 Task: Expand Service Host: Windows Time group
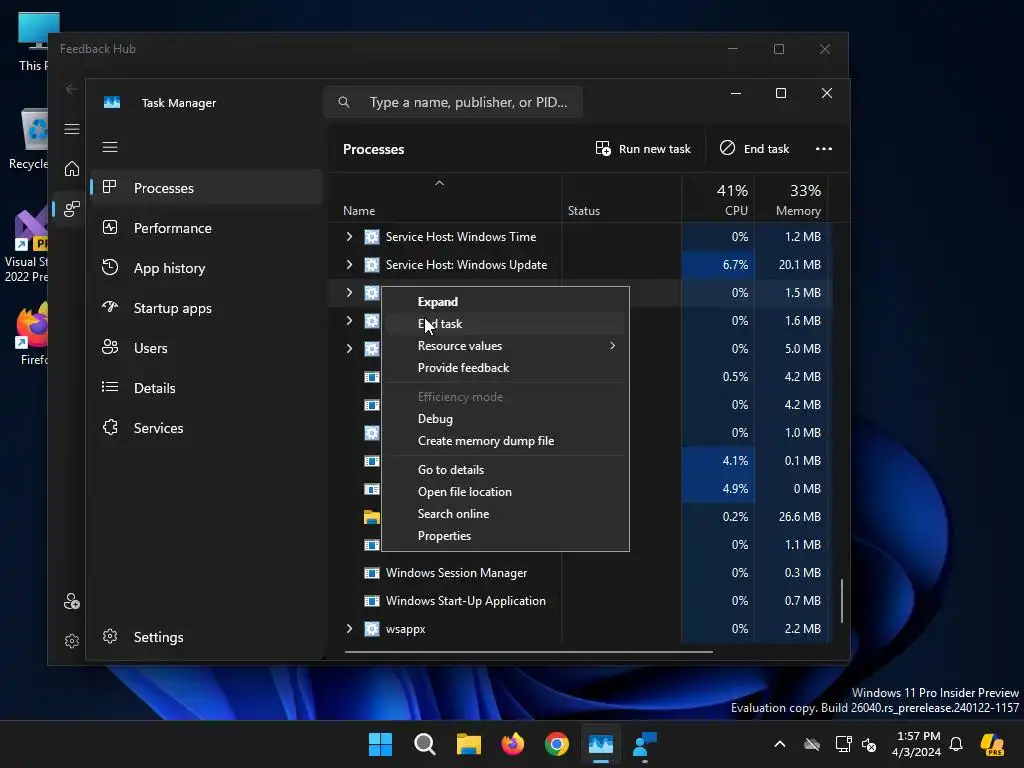click(349, 236)
